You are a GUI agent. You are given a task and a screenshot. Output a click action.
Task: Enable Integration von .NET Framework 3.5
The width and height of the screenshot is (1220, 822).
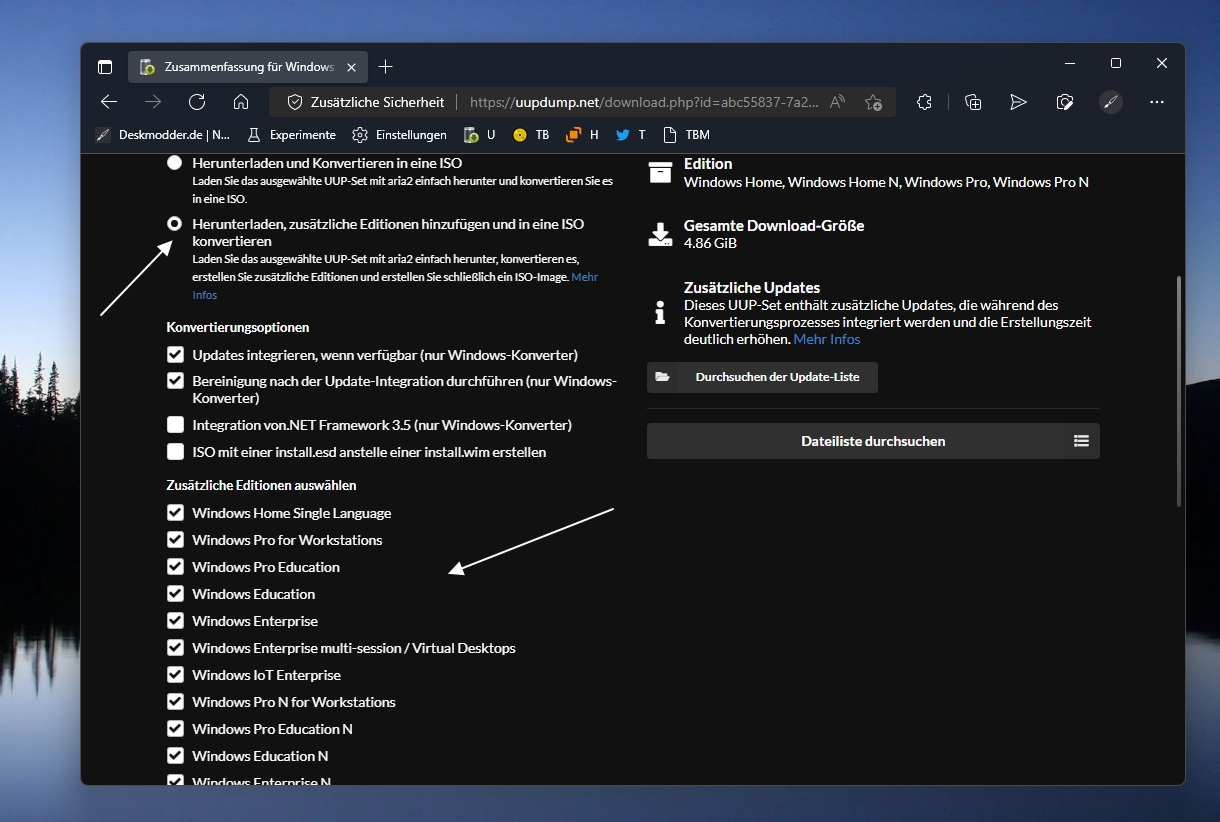pos(176,425)
